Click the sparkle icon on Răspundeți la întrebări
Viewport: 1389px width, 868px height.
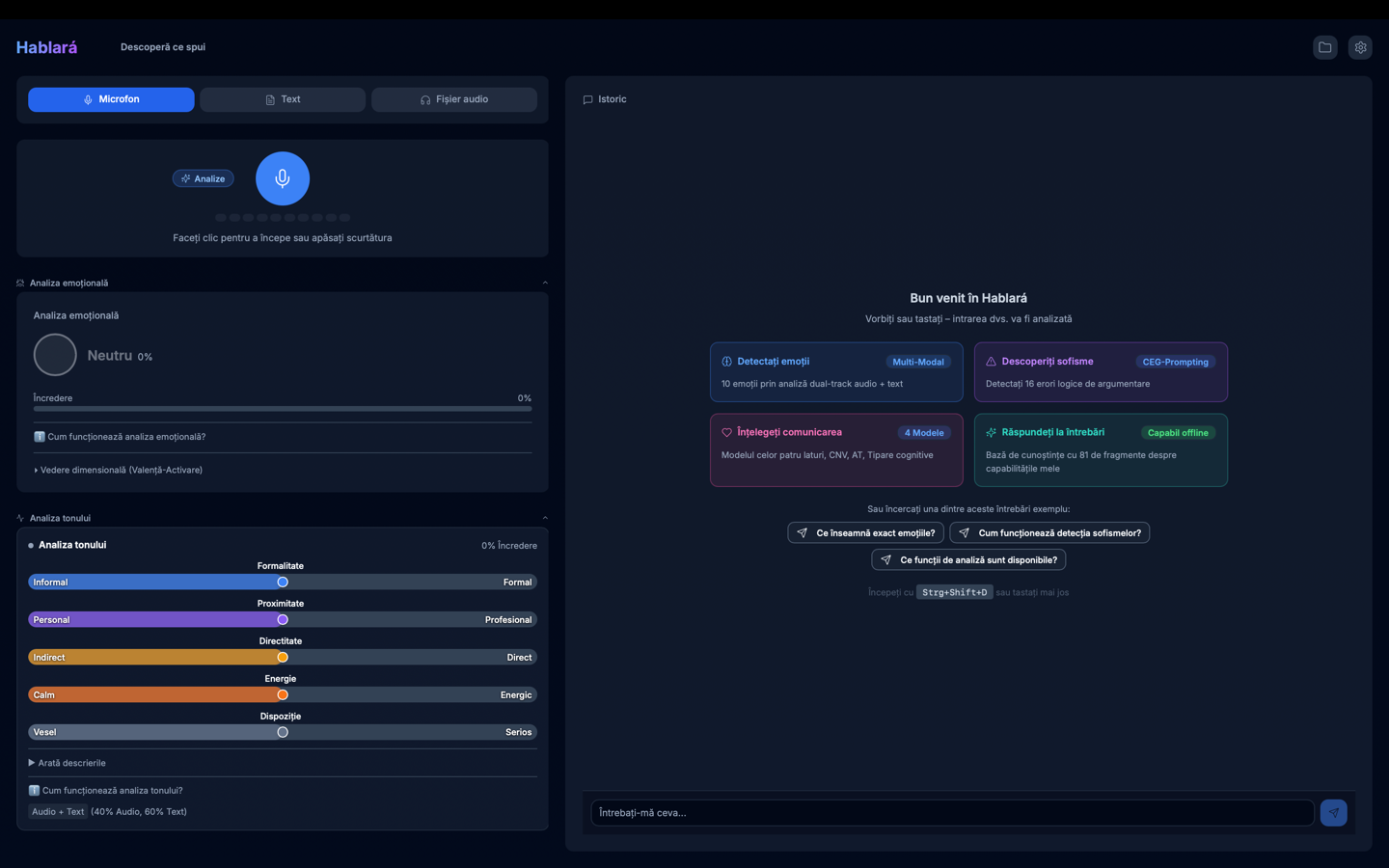[x=991, y=433]
